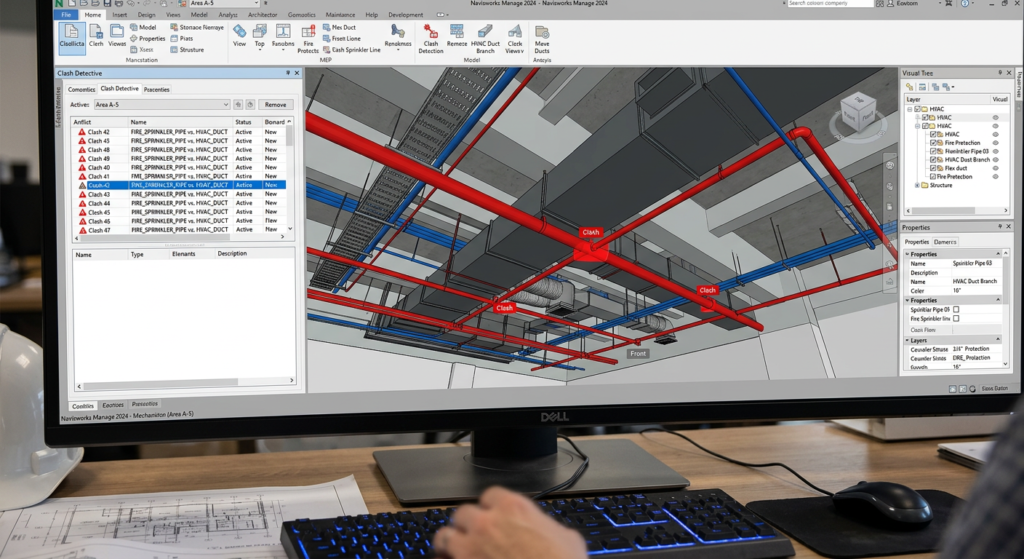This screenshot has height=559, width=1024.
Task: Switch to Comonties tab in Clash Detective
Action: click(82, 89)
